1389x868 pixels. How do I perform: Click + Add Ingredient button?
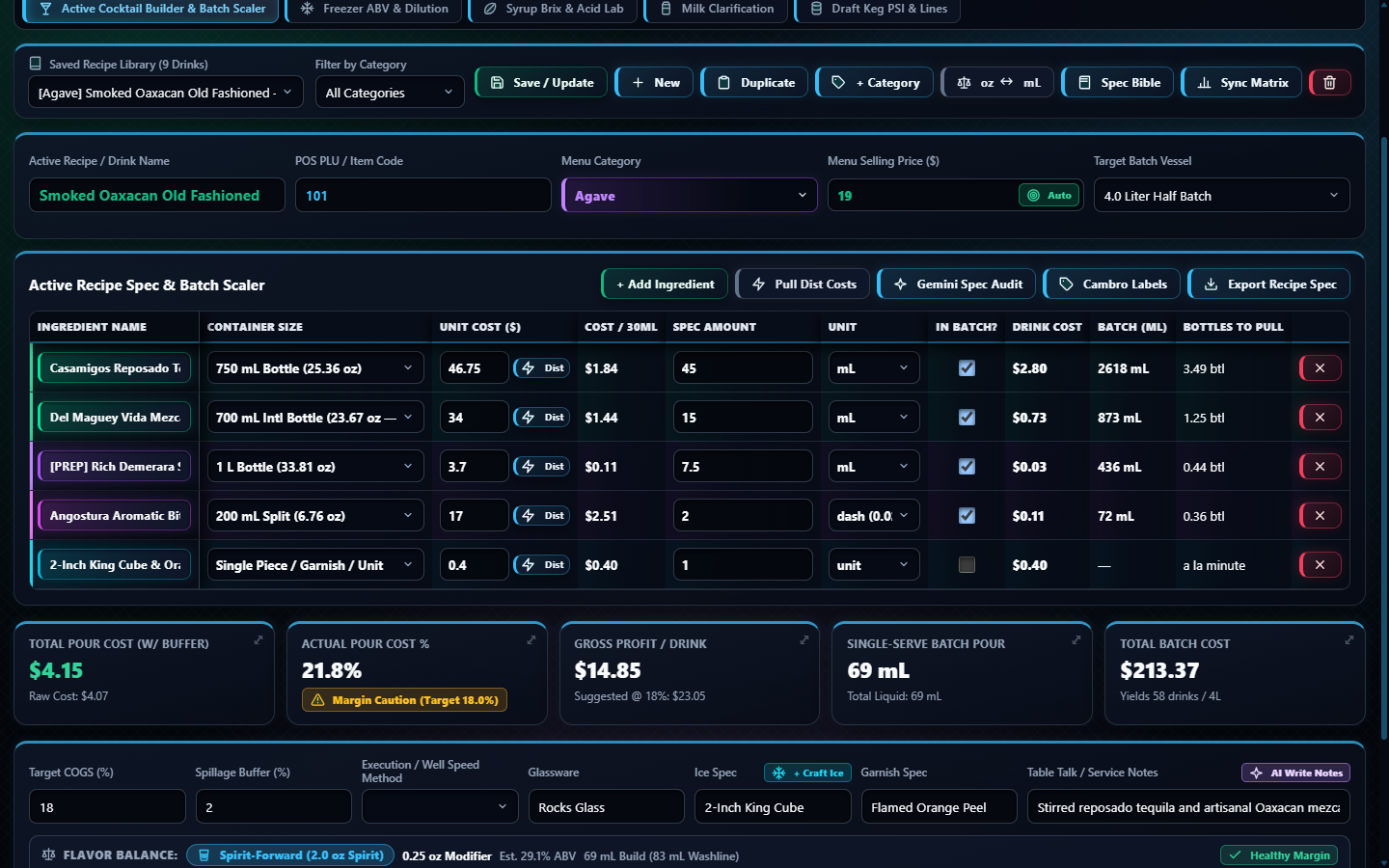pyautogui.click(x=665, y=285)
